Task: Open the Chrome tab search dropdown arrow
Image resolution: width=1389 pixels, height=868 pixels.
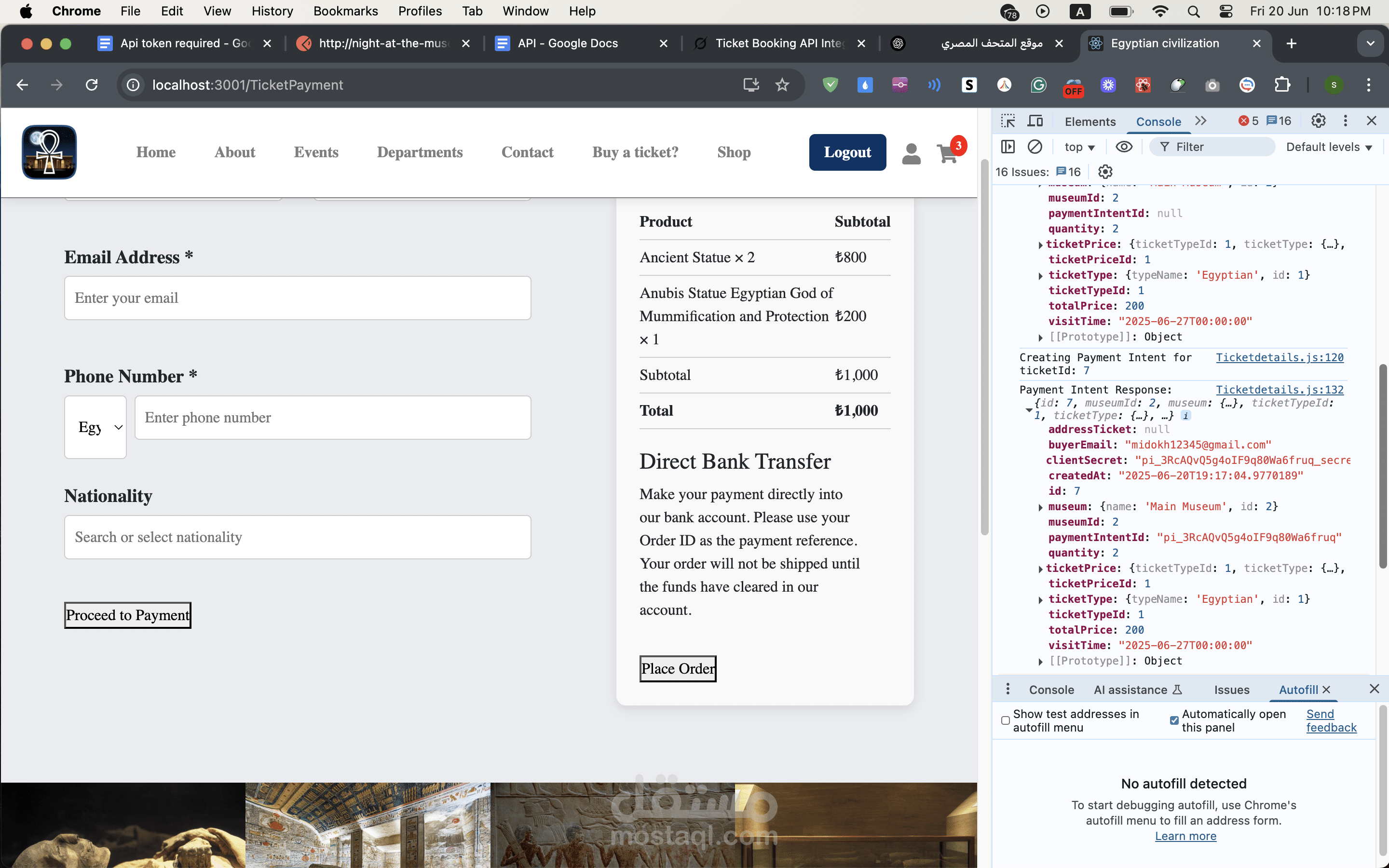Action: (x=1371, y=43)
